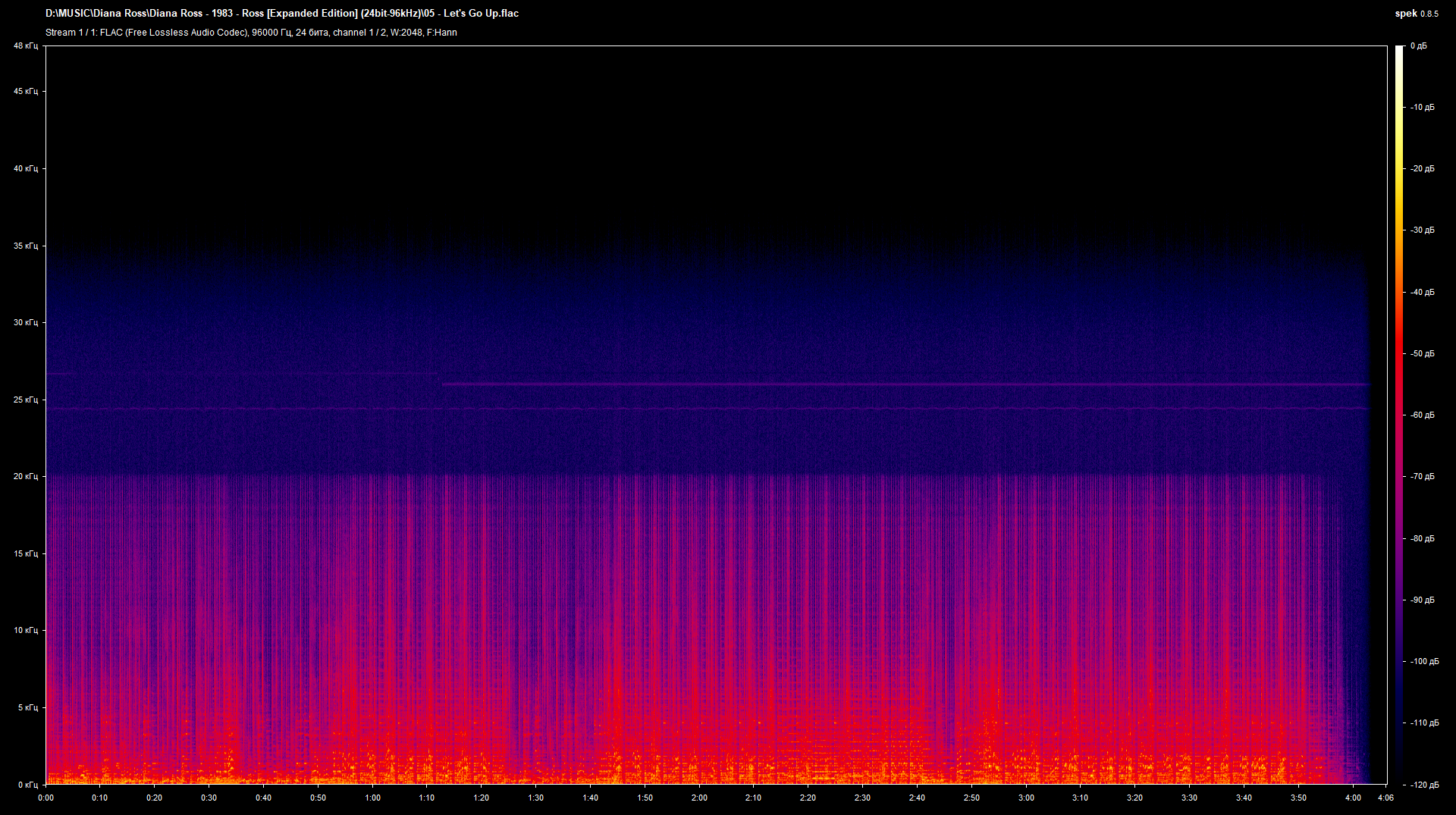Click the 10 kHz frequency axis label
Image resolution: width=1456 pixels, height=815 pixels.
25,631
